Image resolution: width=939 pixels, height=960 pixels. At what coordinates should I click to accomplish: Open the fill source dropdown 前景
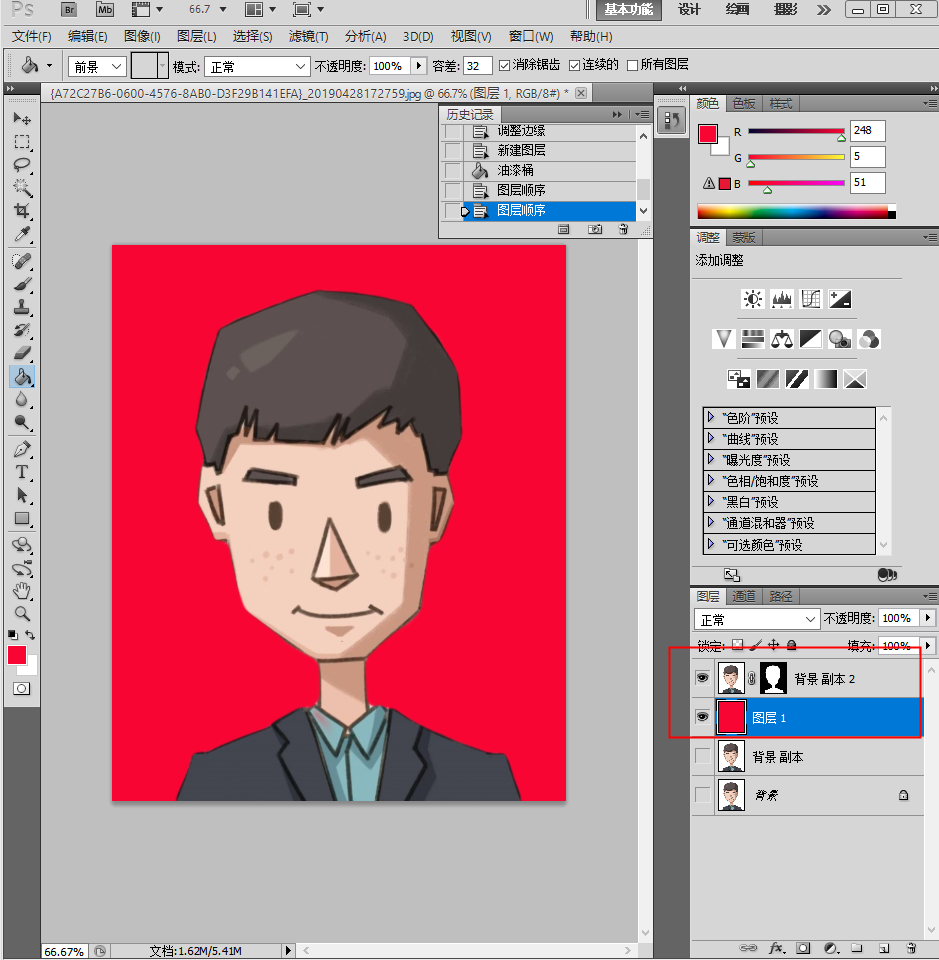(x=97, y=67)
